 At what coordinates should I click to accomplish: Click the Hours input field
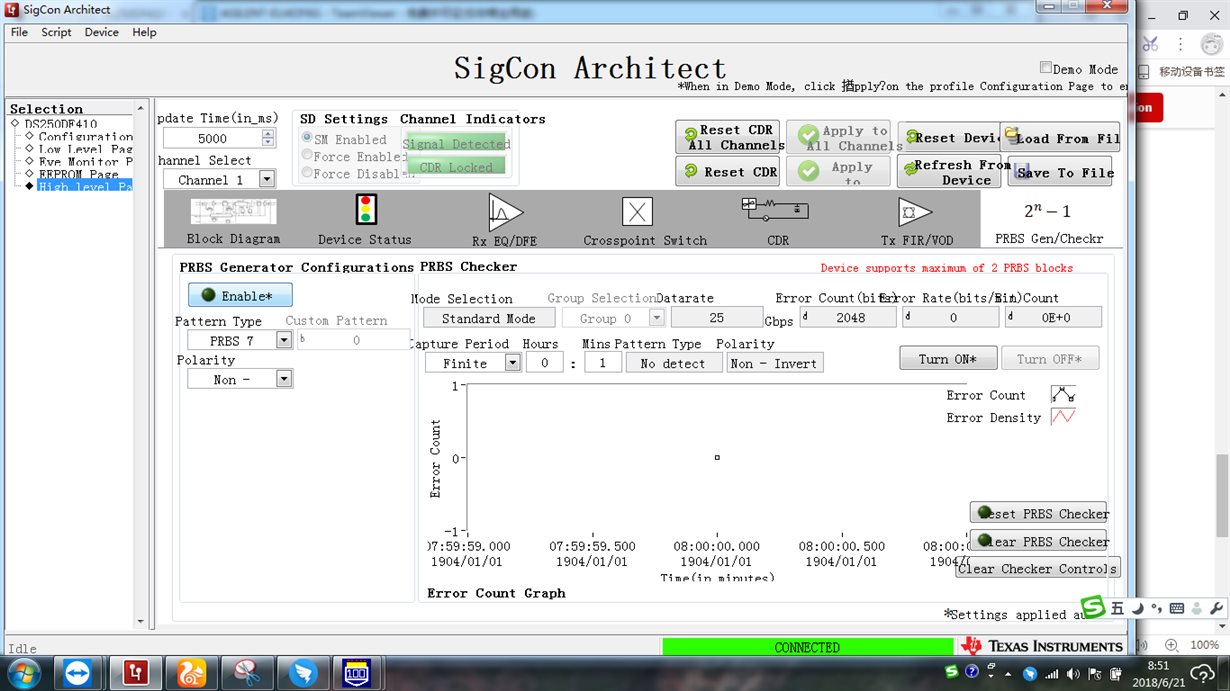pos(545,363)
